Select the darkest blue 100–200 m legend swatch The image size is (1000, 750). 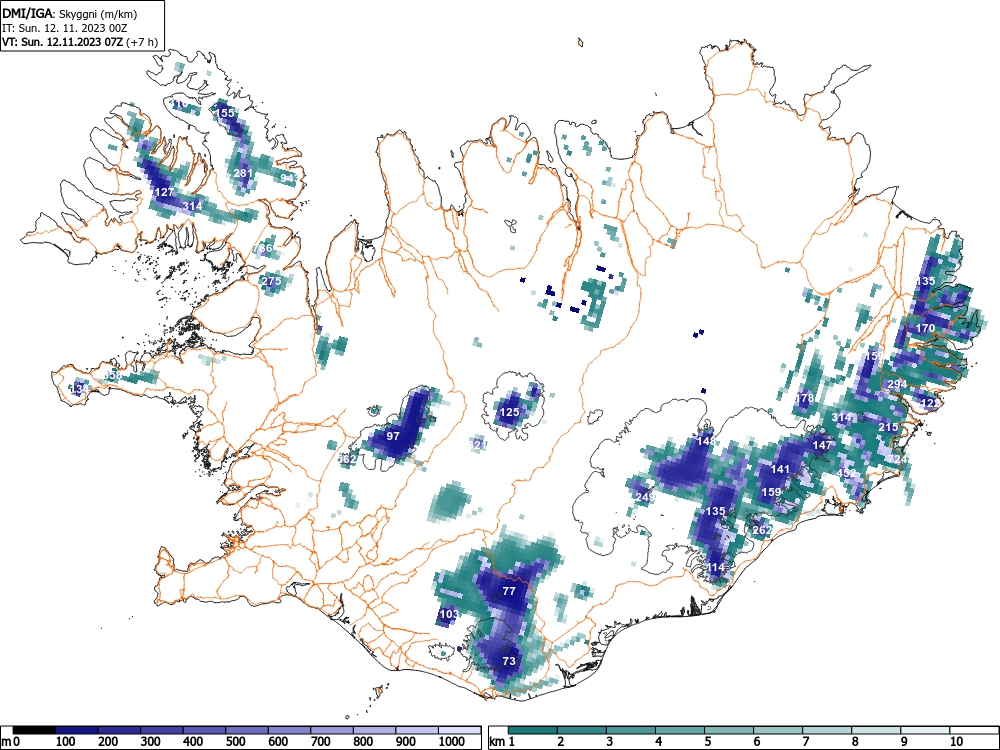[x=77, y=730]
